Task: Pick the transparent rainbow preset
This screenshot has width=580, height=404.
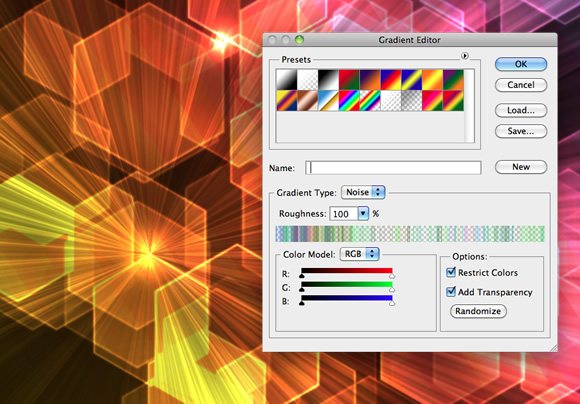Action: click(x=370, y=101)
